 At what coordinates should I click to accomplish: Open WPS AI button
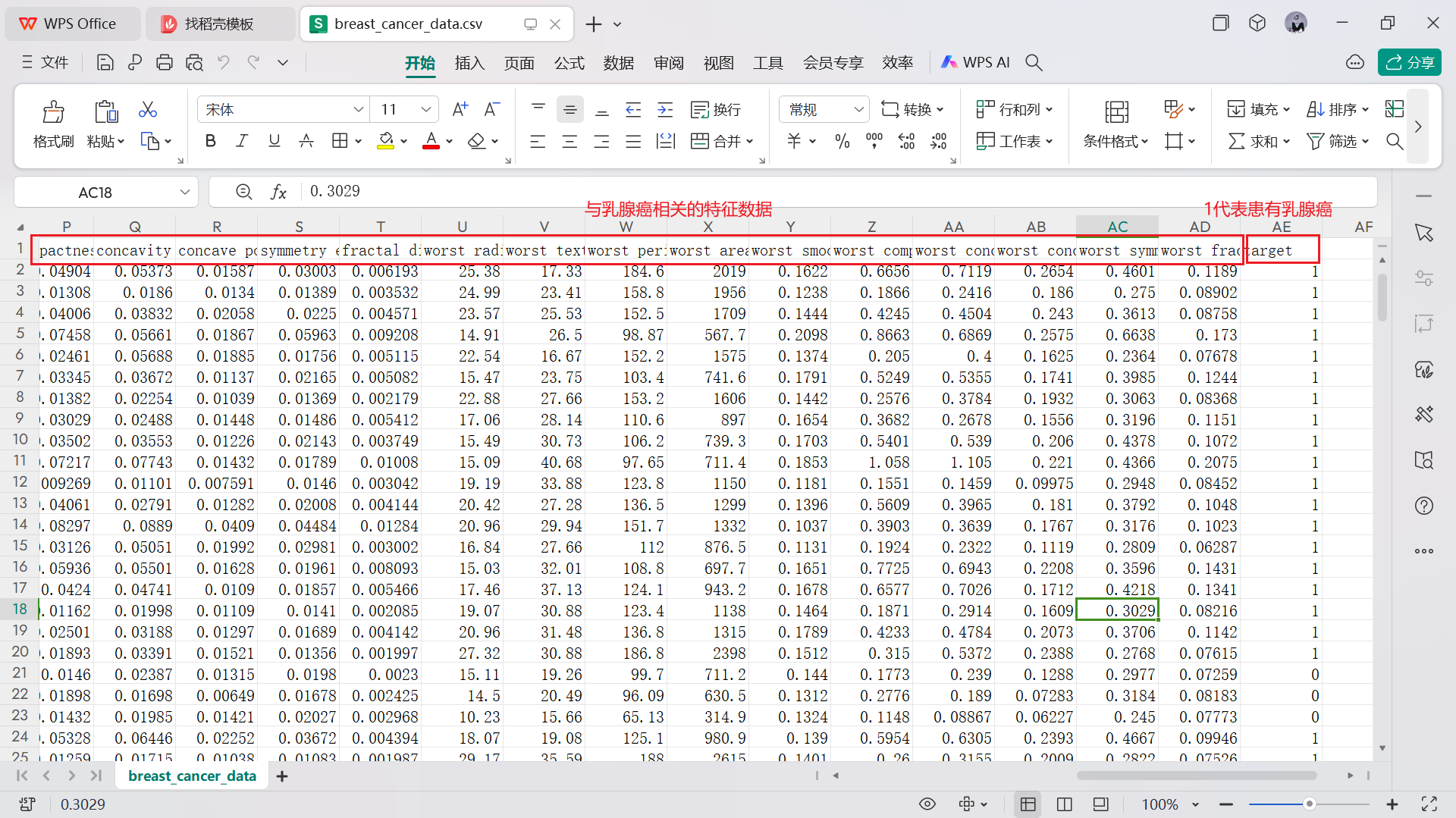pyautogui.click(x=975, y=62)
